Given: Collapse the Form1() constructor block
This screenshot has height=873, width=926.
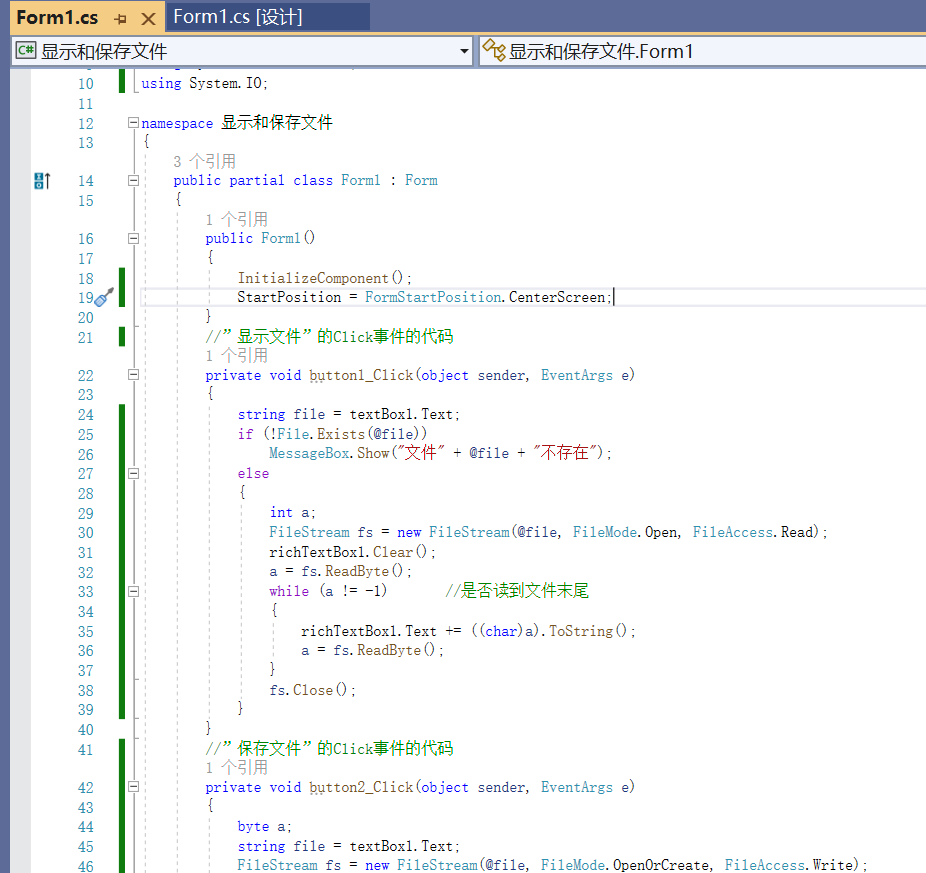Looking at the screenshot, I should point(133,239).
